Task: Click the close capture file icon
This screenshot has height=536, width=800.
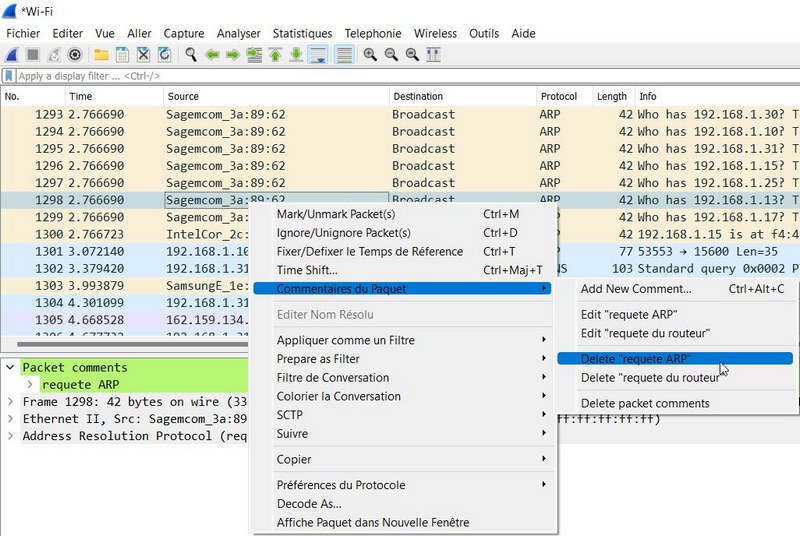Action: tap(143, 54)
